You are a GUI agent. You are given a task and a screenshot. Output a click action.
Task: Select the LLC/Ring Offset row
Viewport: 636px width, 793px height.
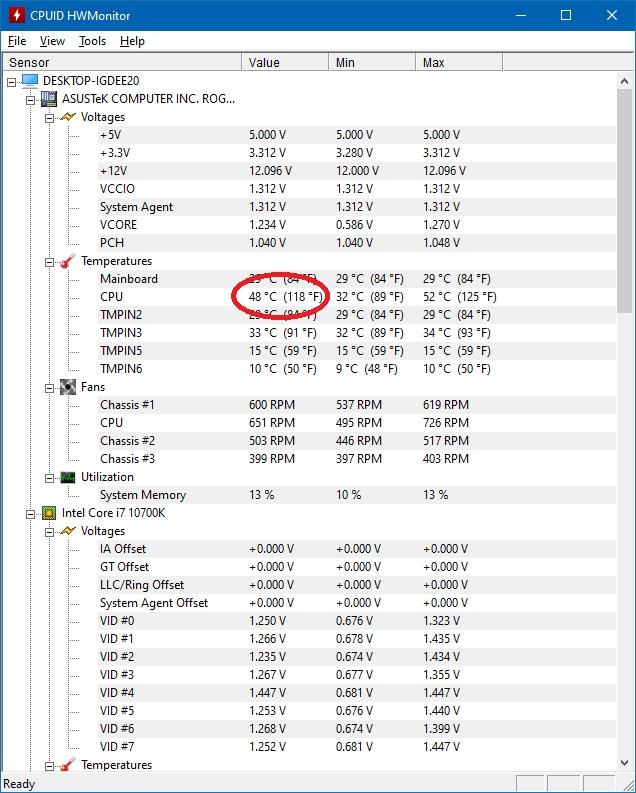pyautogui.click(x=357, y=585)
